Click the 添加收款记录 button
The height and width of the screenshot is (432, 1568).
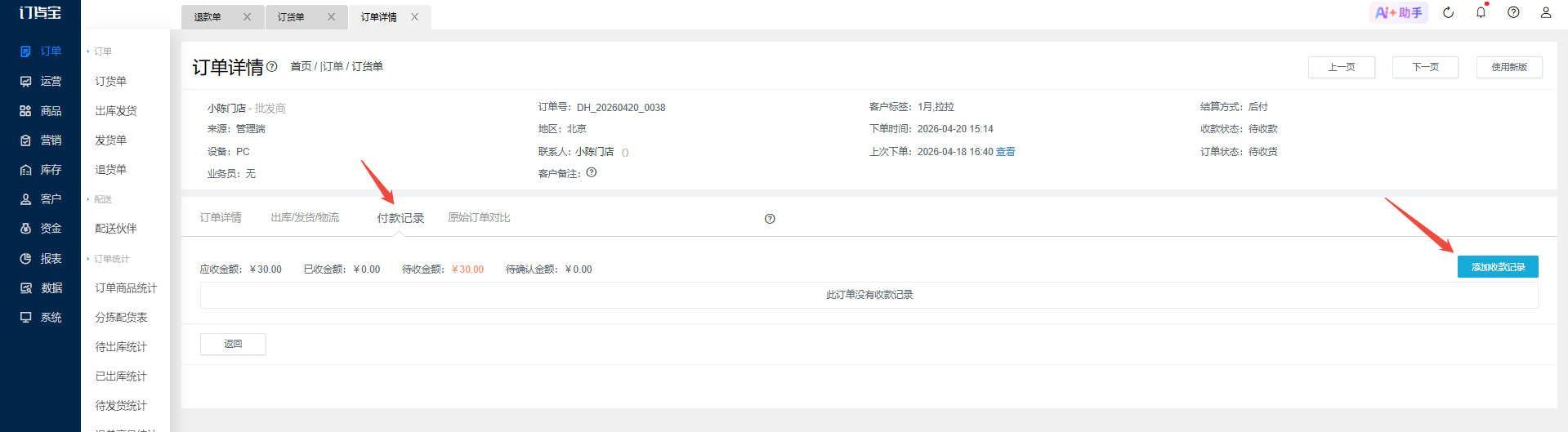[1498, 267]
